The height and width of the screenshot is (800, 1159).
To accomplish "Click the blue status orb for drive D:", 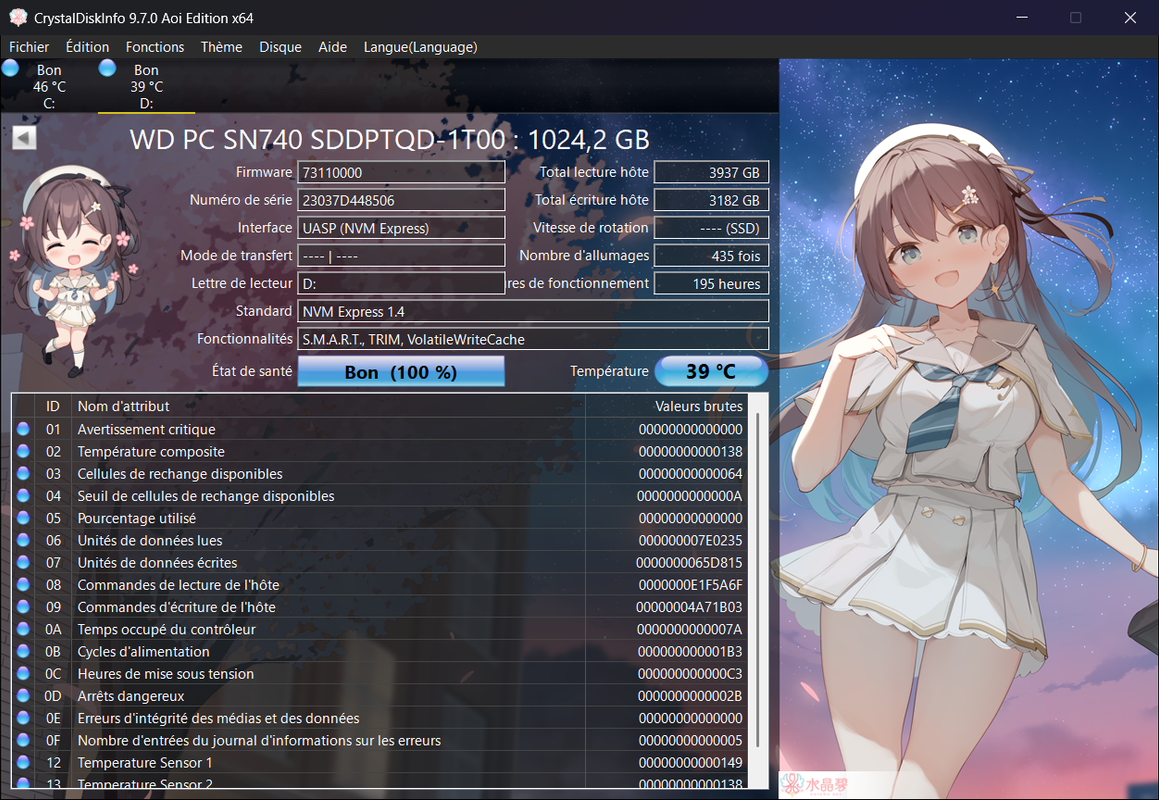I will (107, 68).
